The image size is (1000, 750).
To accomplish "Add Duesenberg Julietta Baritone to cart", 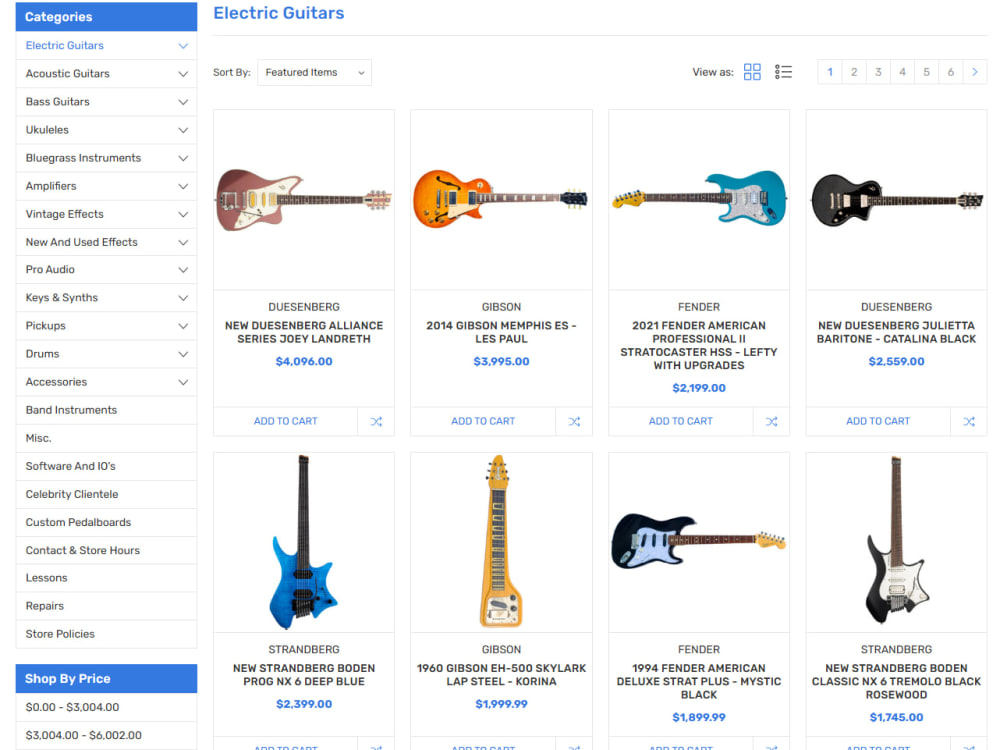I will (878, 422).
